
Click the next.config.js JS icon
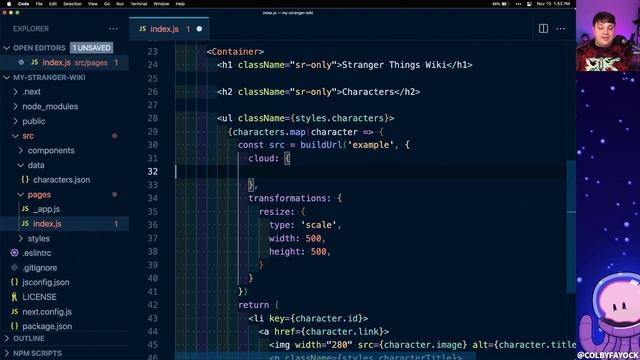tap(14, 311)
